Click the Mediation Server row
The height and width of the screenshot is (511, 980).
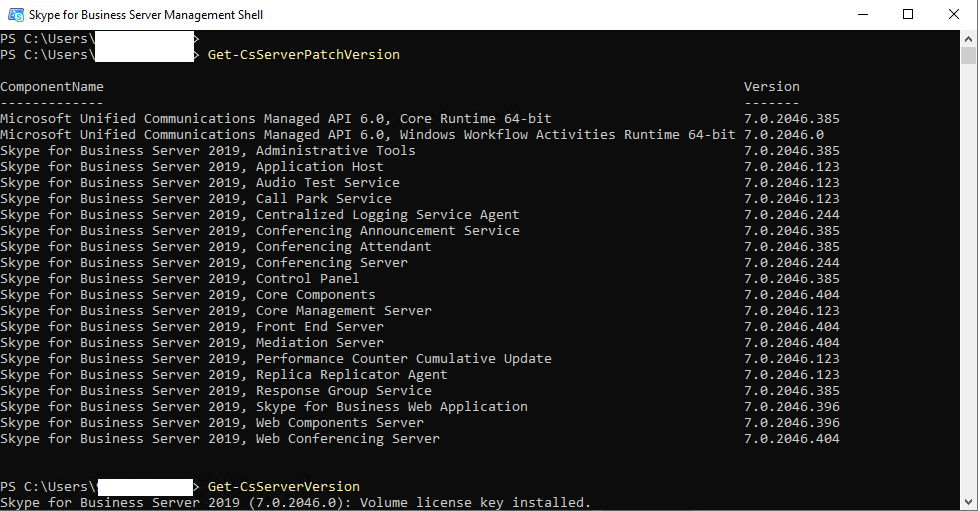[420, 343]
